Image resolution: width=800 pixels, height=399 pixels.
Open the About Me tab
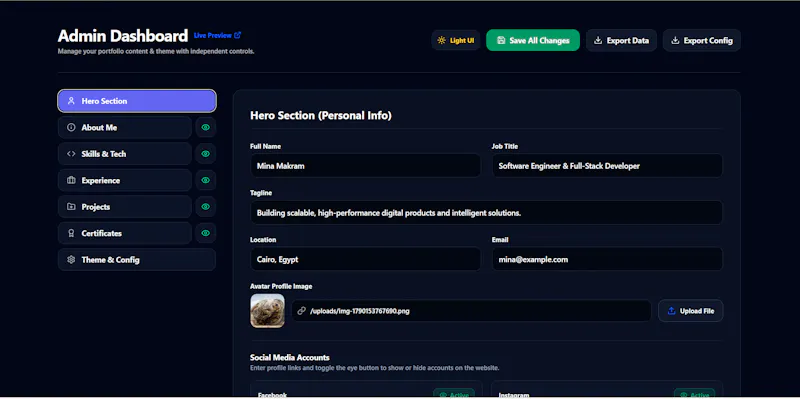click(124, 128)
